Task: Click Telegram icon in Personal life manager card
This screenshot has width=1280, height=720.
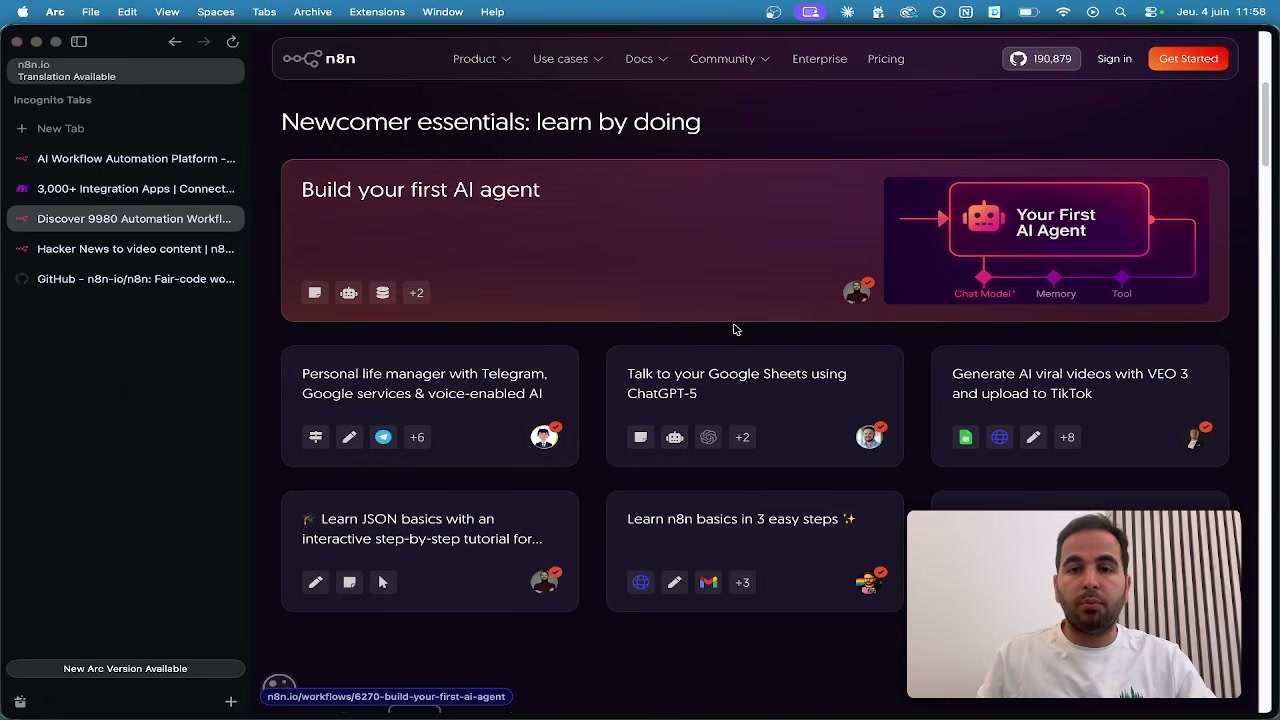Action: pyautogui.click(x=383, y=437)
